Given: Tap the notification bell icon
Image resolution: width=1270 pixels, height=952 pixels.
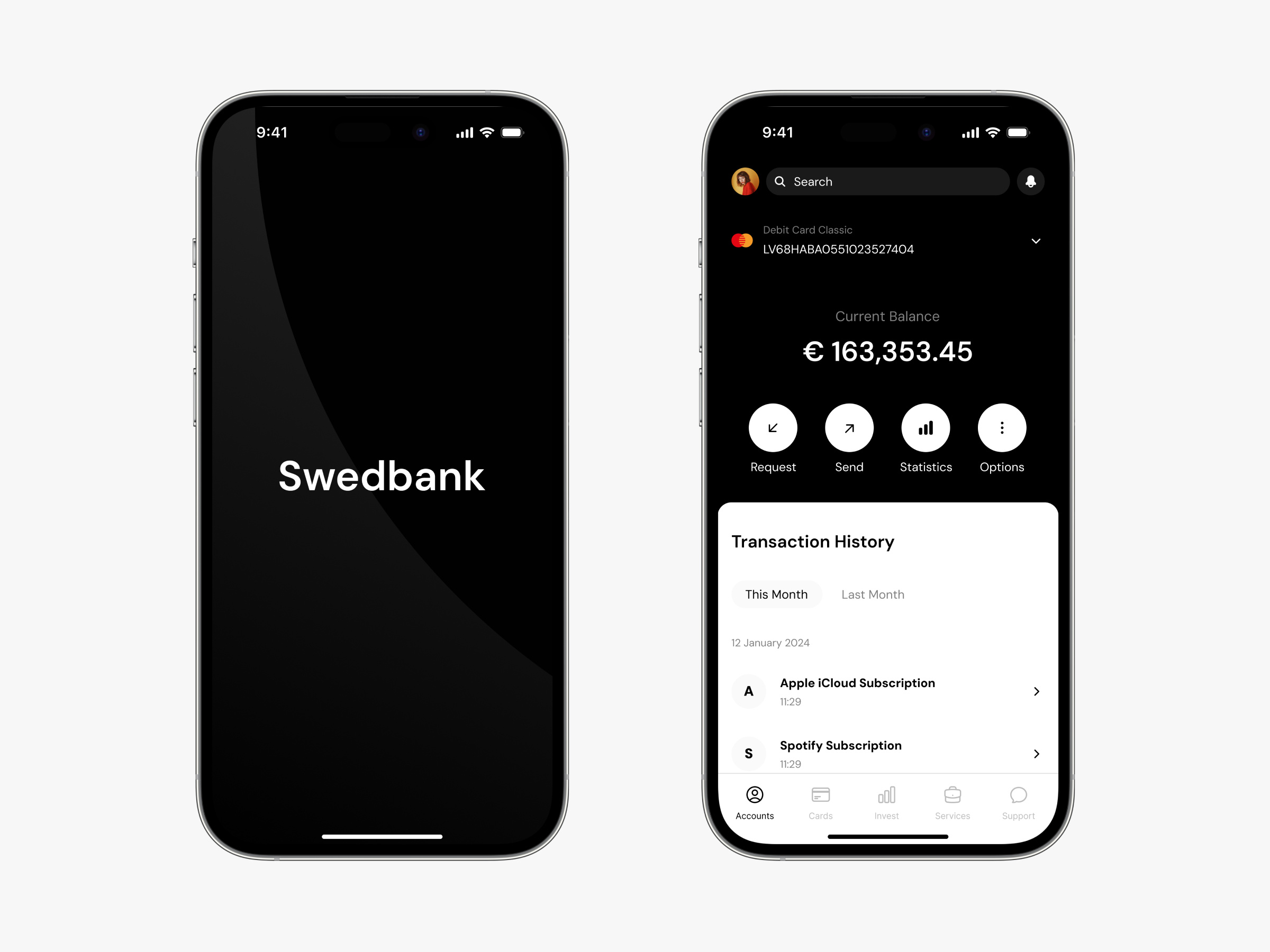Looking at the screenshot, I should [1030, 181].
